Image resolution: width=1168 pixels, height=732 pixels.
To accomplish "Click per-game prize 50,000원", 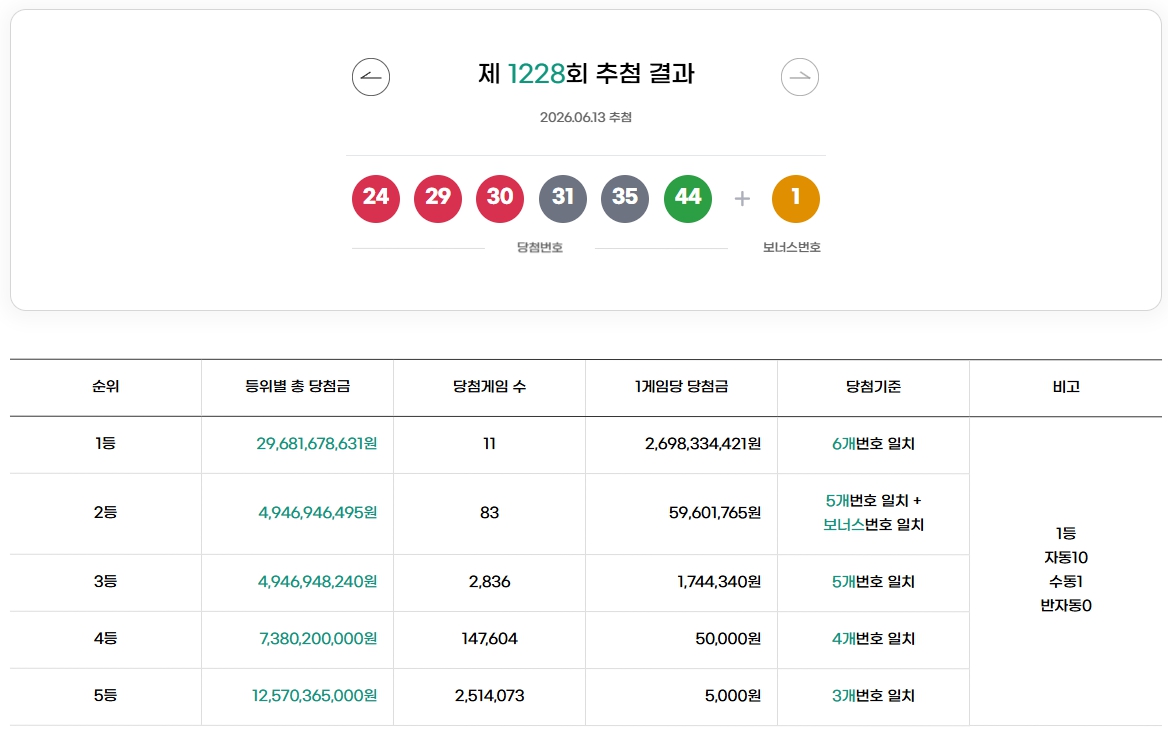I will [x=729, y=638].
